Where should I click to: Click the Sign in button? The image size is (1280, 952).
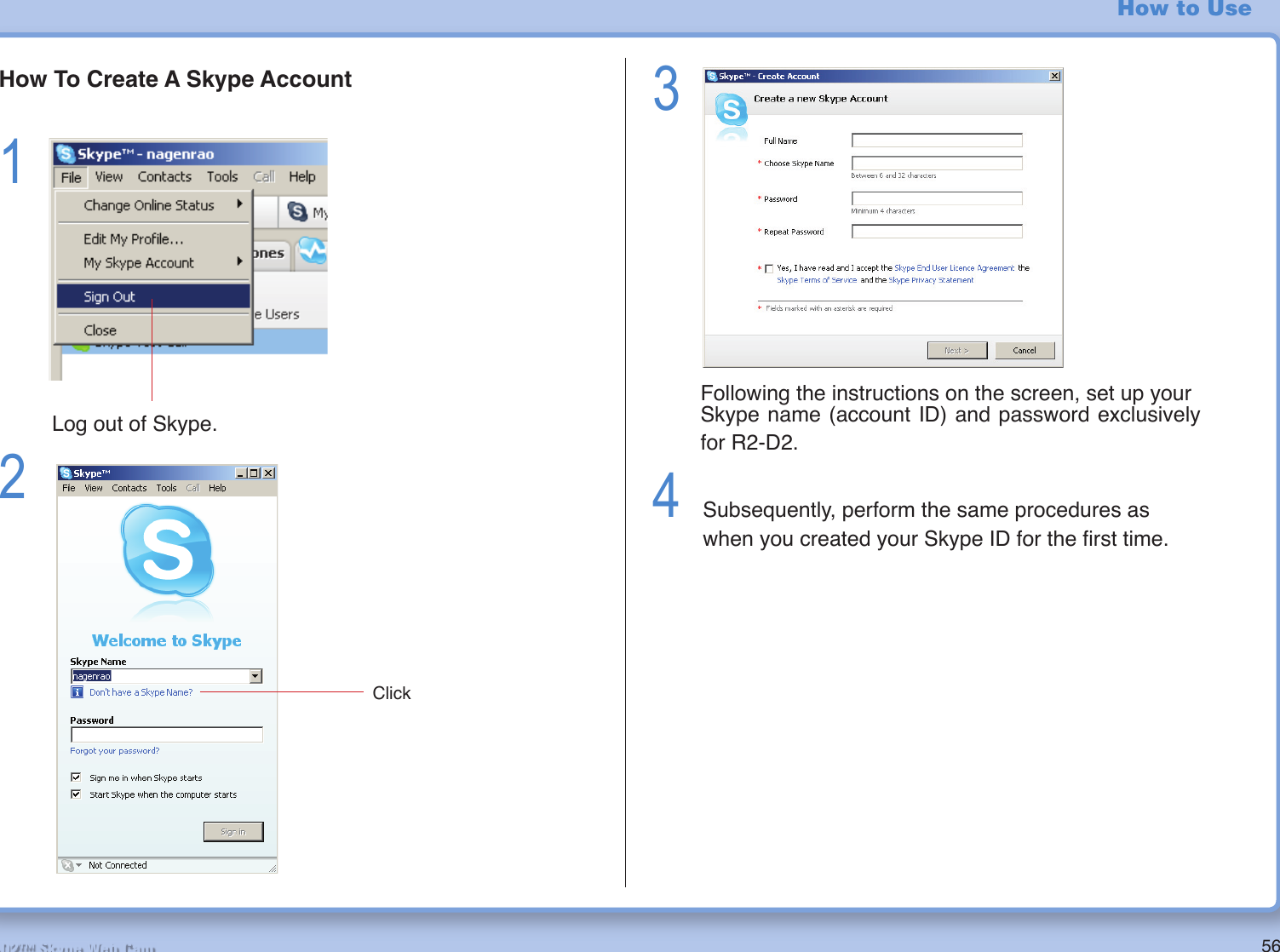click(x=233, y=832)
